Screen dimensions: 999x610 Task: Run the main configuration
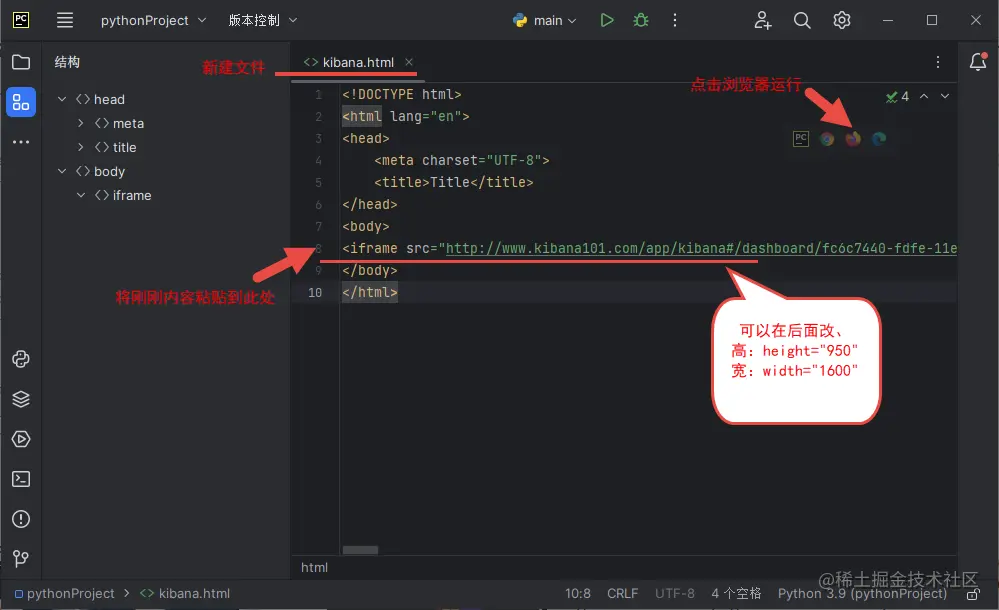607,20
